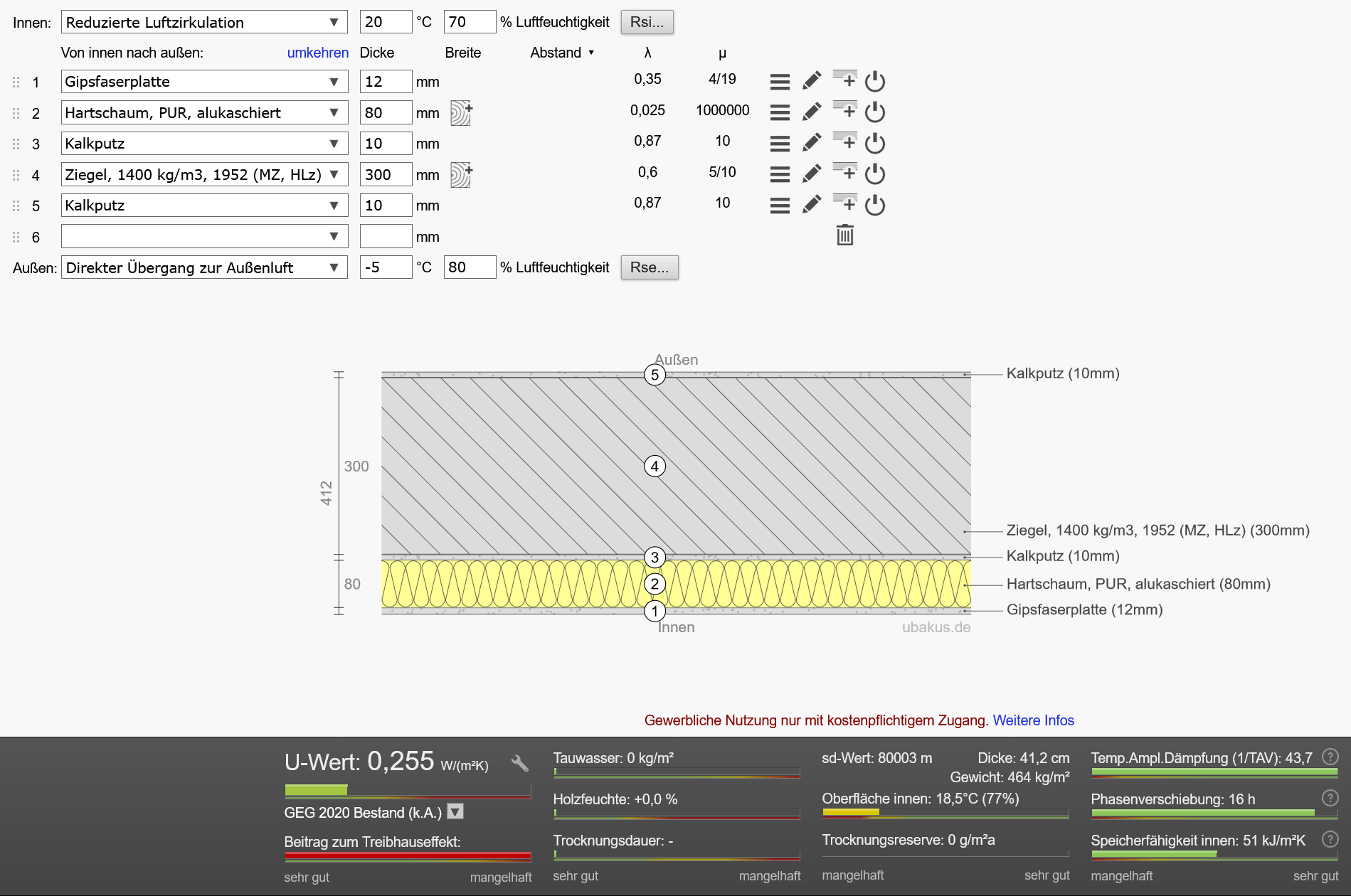Click the Ziegel thickness field showing 300
The image size is (1351, 896).
386,175
